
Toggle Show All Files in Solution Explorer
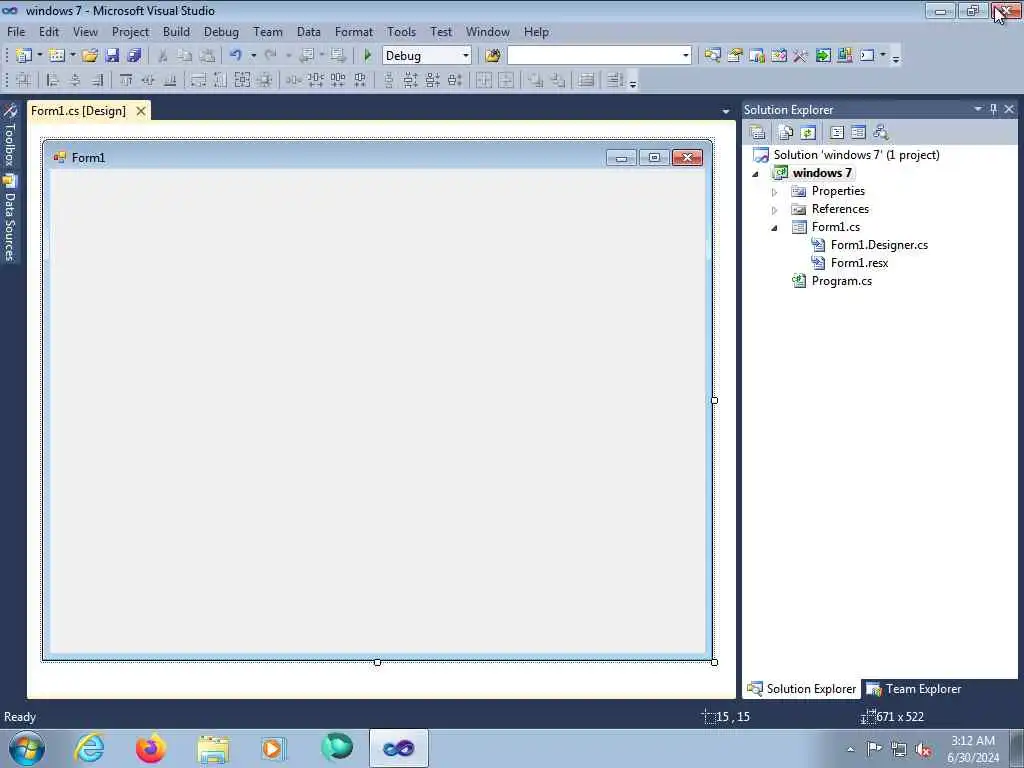click(x=786, y=133)
